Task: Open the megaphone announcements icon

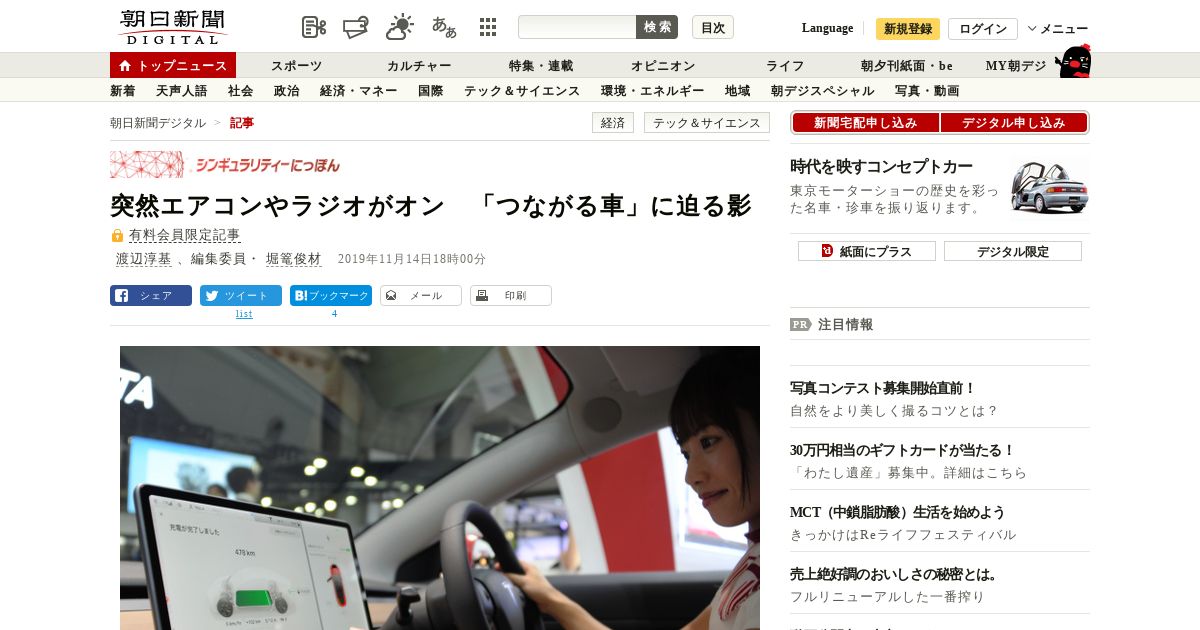Action: pyautogui.click(x=356, y=27)
